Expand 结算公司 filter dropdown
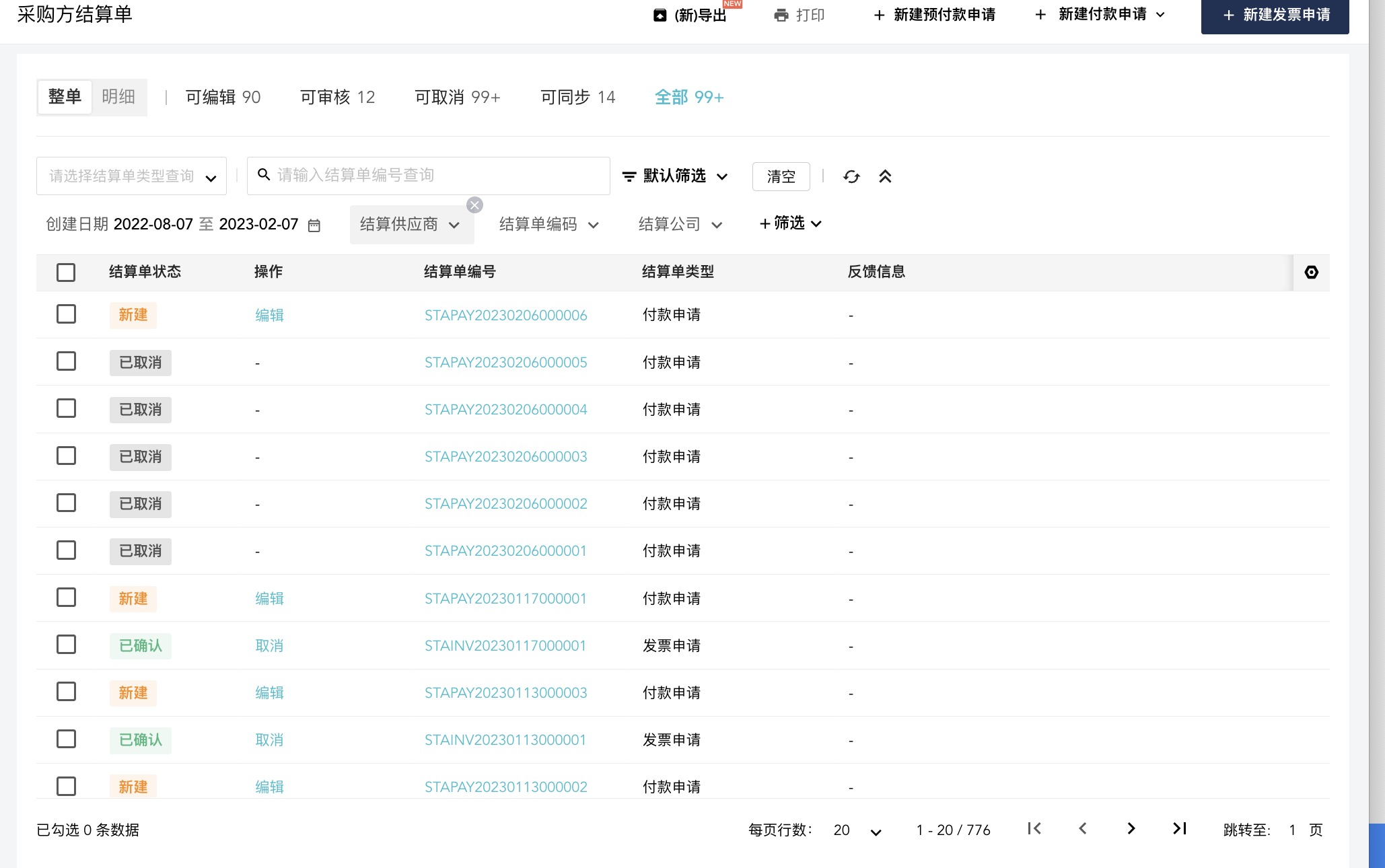Image resolution: width=1385 pixels, height=868 pixels. point(717,225)
